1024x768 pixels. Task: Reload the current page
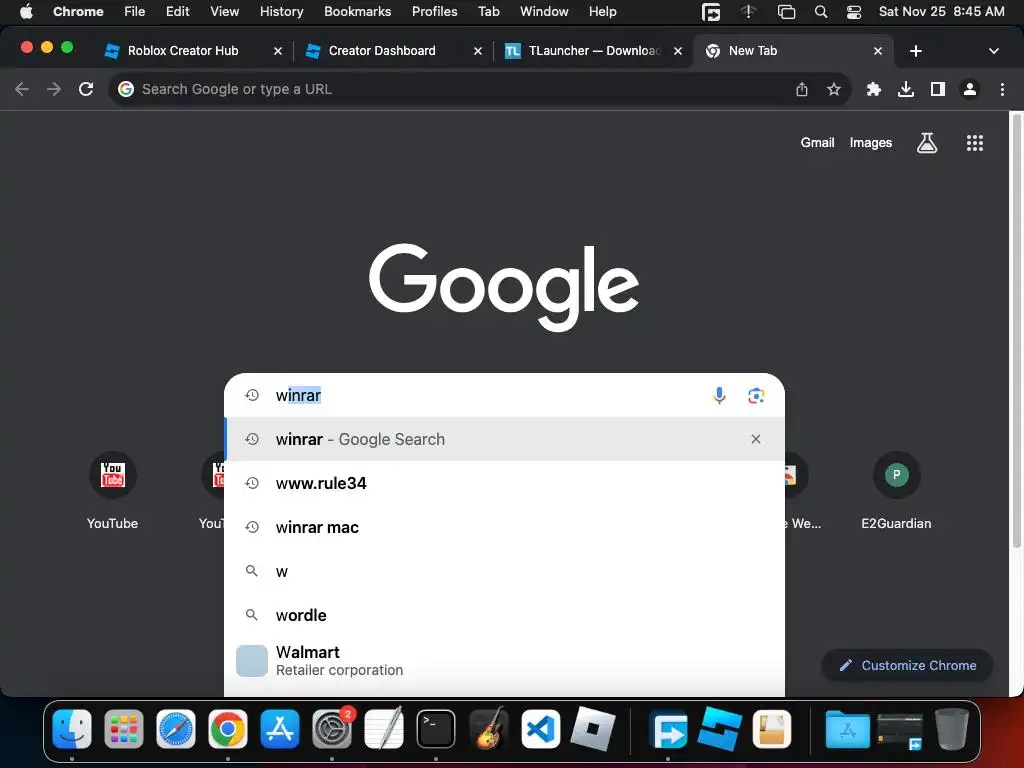(86, 89)
